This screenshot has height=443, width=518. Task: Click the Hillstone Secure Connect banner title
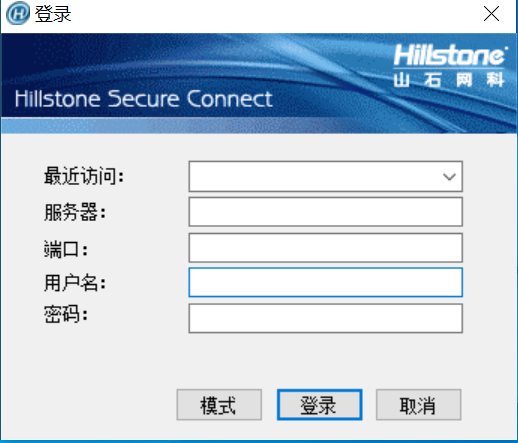pos(144,99)
